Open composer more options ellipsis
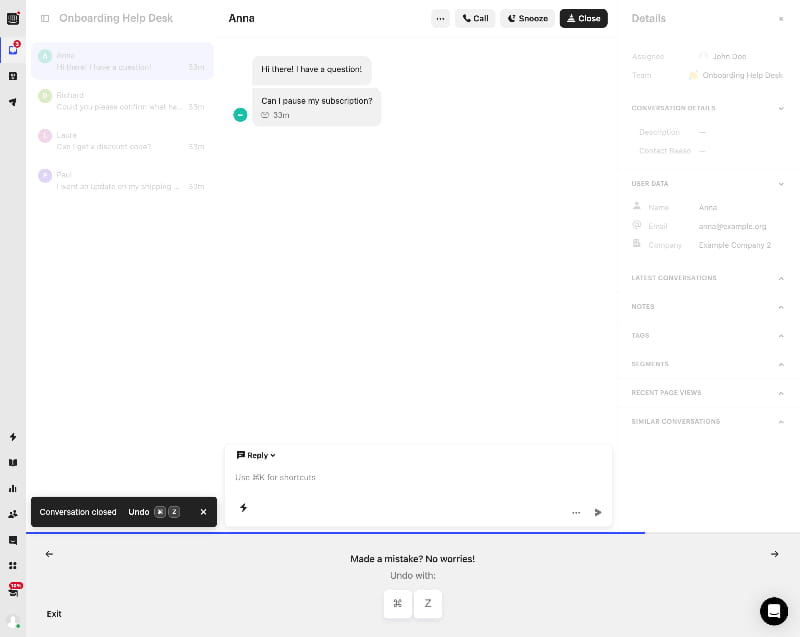 coord(576,513)
